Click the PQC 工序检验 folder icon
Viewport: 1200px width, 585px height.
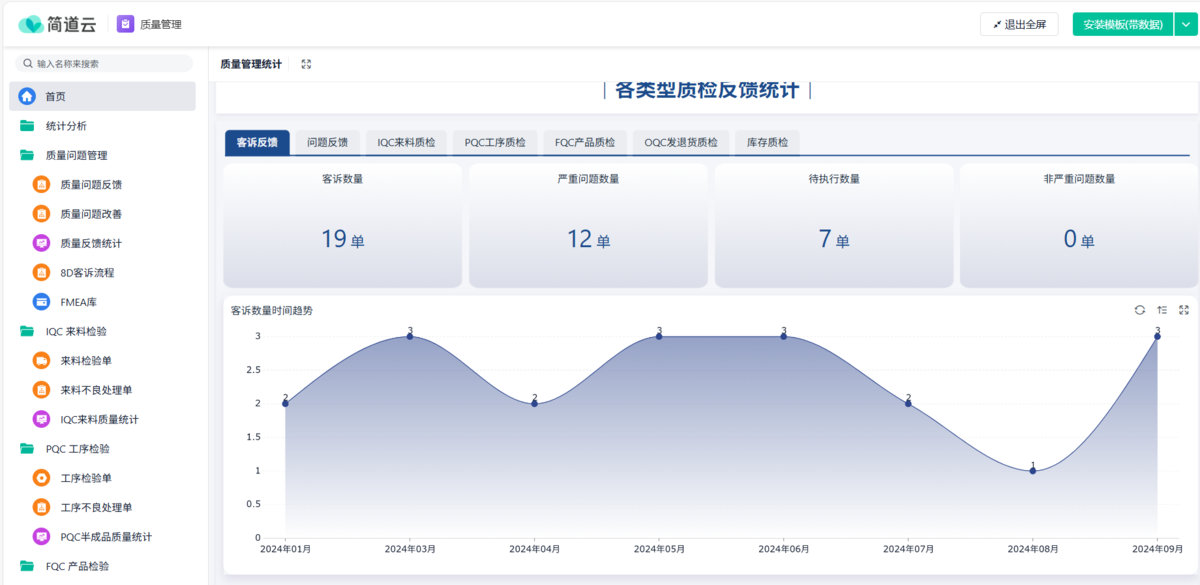click(27, 449)
